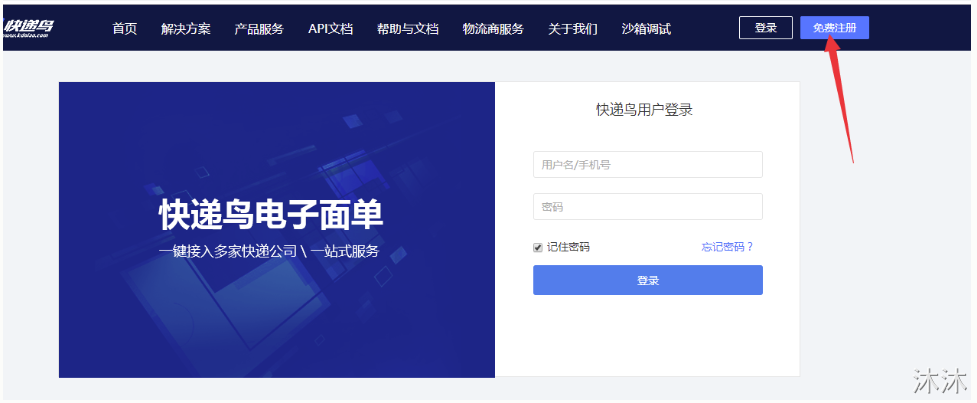The image size is (977, 403).
Task: Click the 快递鸟电子面单 banner title
Action: click(271, 216)
